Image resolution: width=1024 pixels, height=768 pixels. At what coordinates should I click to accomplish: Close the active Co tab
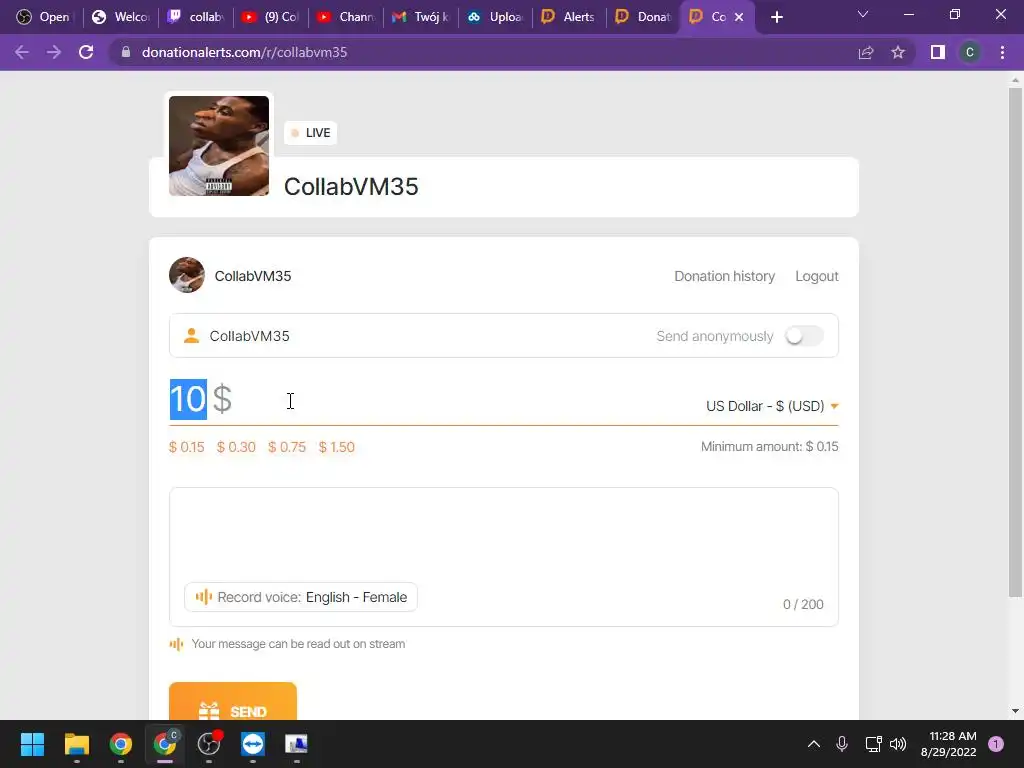point(739,17)
